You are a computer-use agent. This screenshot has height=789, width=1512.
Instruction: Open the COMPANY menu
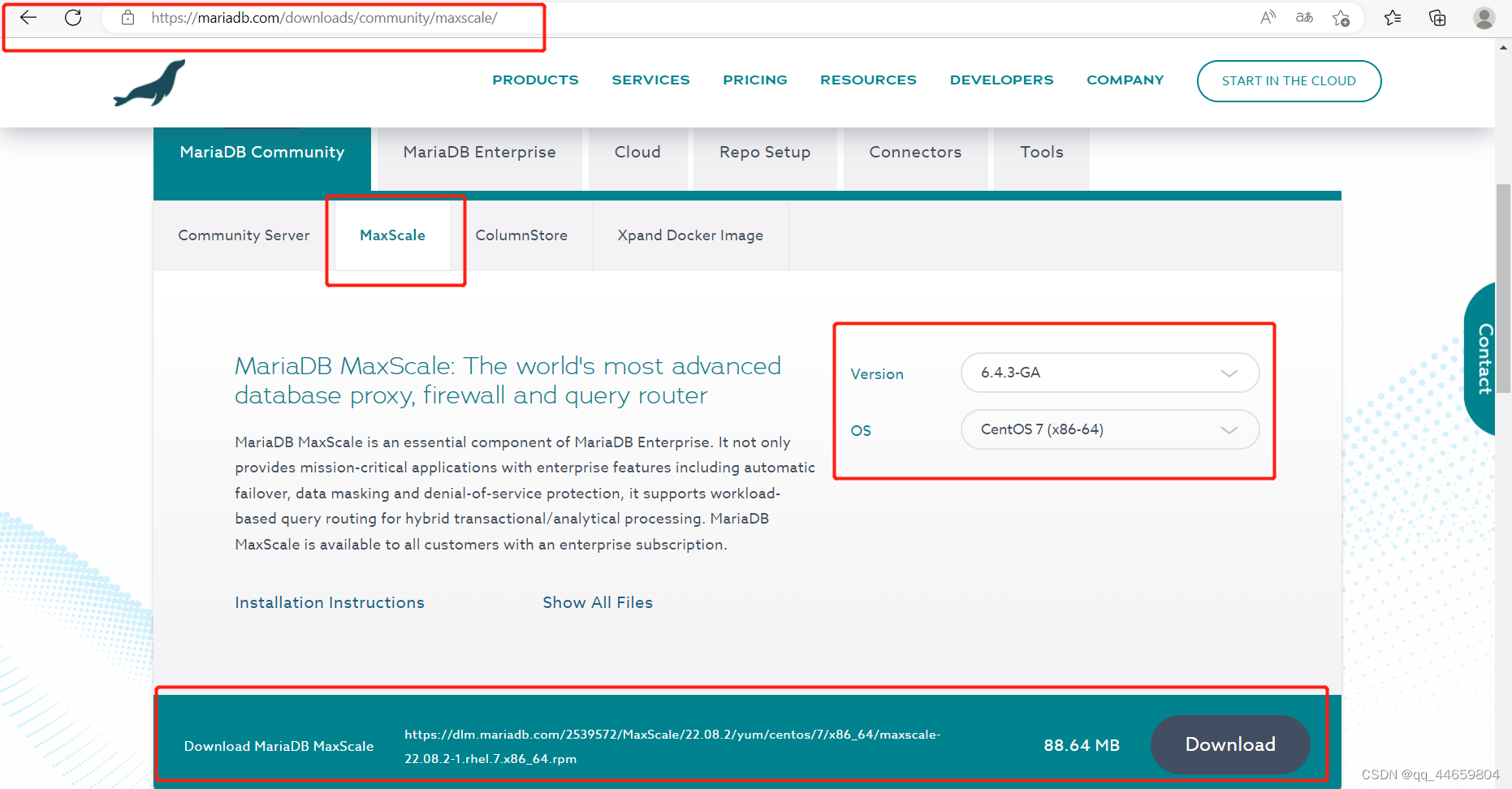tap(1125, 80)
